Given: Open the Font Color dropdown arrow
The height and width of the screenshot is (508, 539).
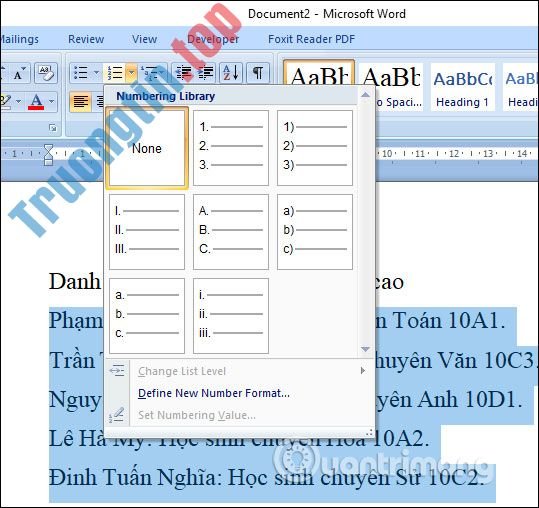Looking at the screenshot, I should click(x=51, y=101).
